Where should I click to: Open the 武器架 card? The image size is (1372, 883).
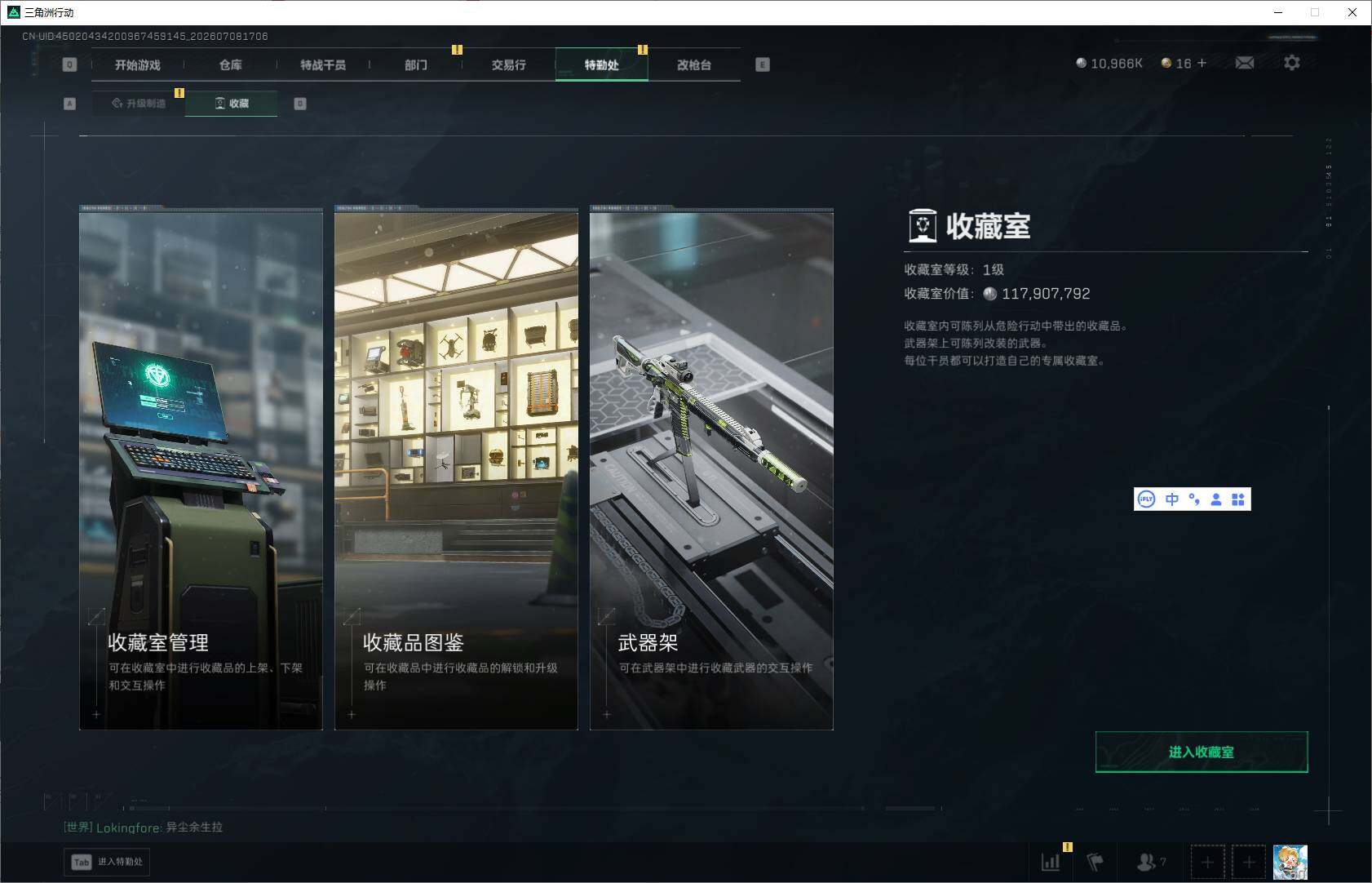pos(711,469)
